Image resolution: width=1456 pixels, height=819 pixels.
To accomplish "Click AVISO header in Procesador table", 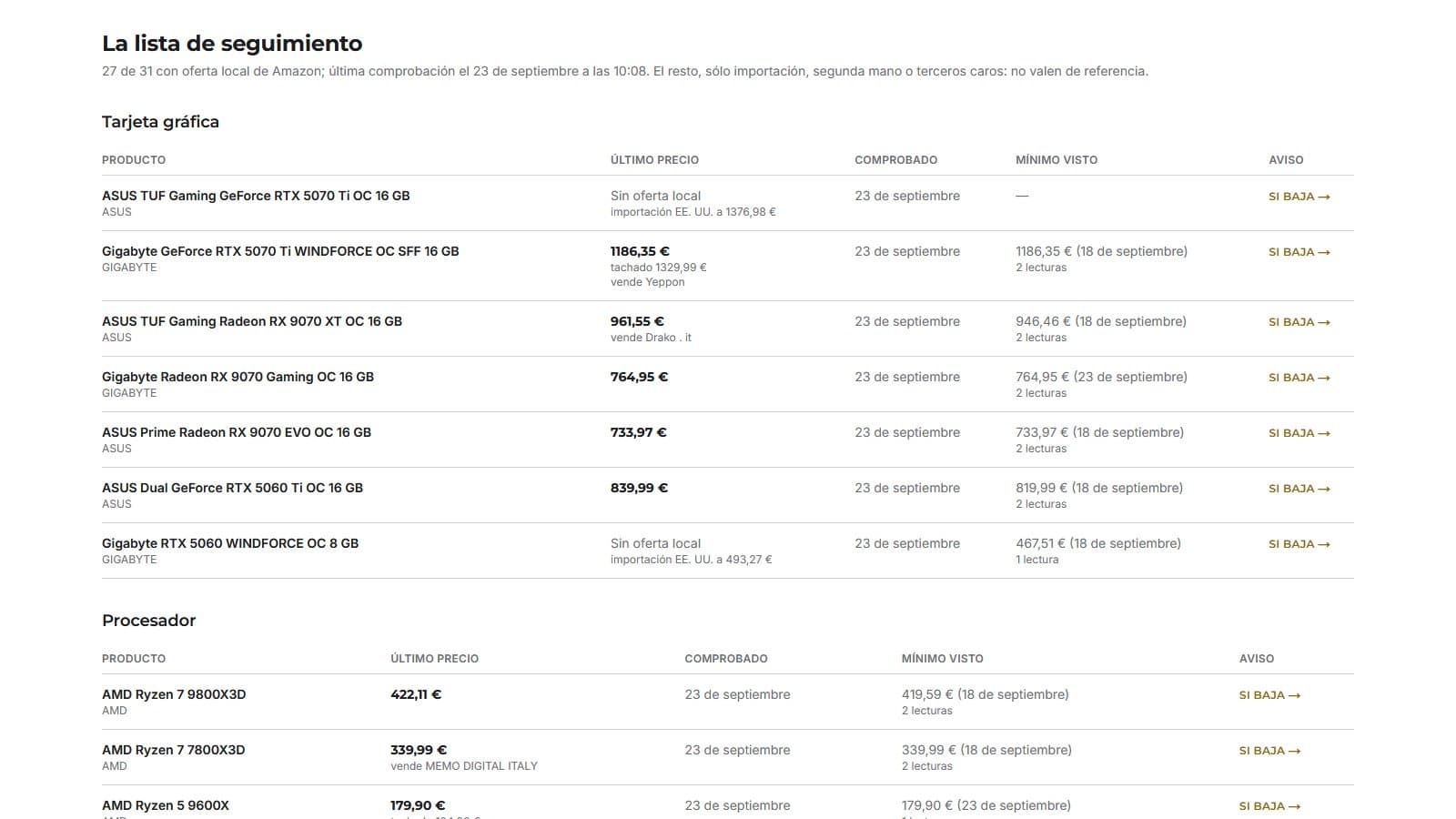I will [x=1257, y=659].
